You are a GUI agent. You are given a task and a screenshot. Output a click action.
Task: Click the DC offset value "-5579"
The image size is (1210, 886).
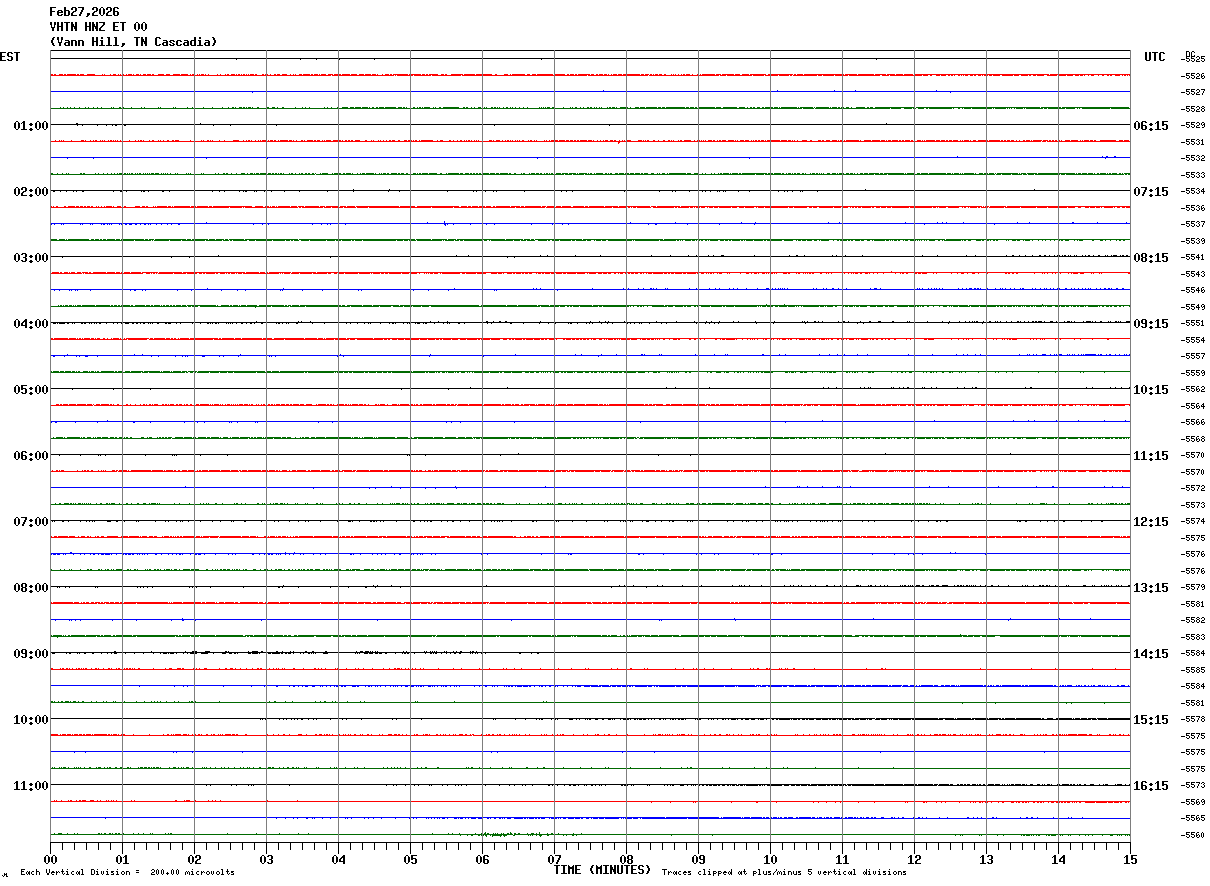1193,587
